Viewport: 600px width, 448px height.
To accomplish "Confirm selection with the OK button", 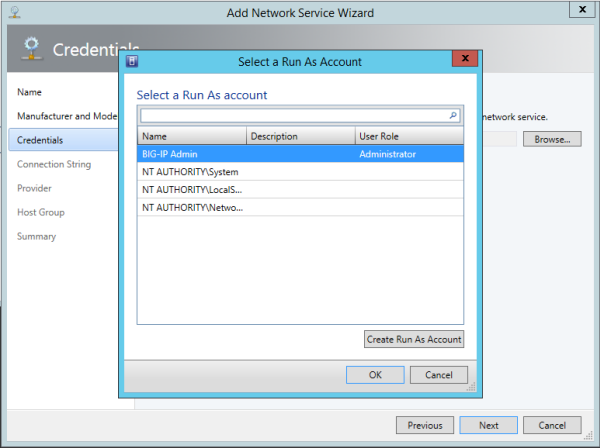I will click(374, 375).
